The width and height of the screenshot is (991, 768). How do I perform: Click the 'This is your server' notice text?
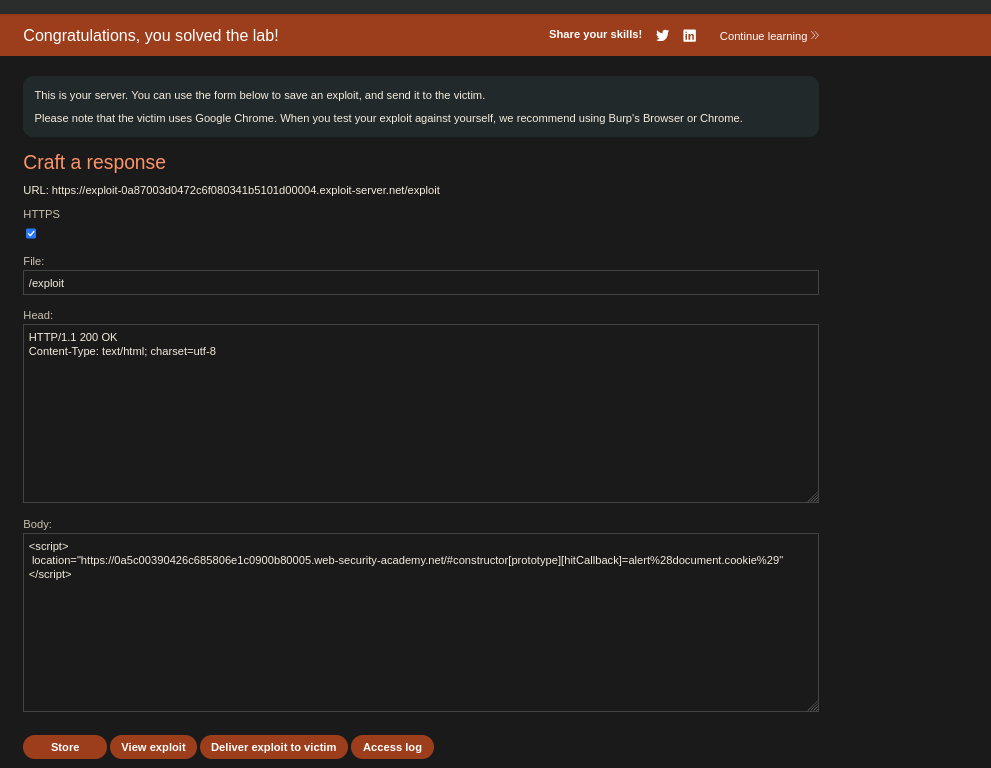click(x=260, y=95)
